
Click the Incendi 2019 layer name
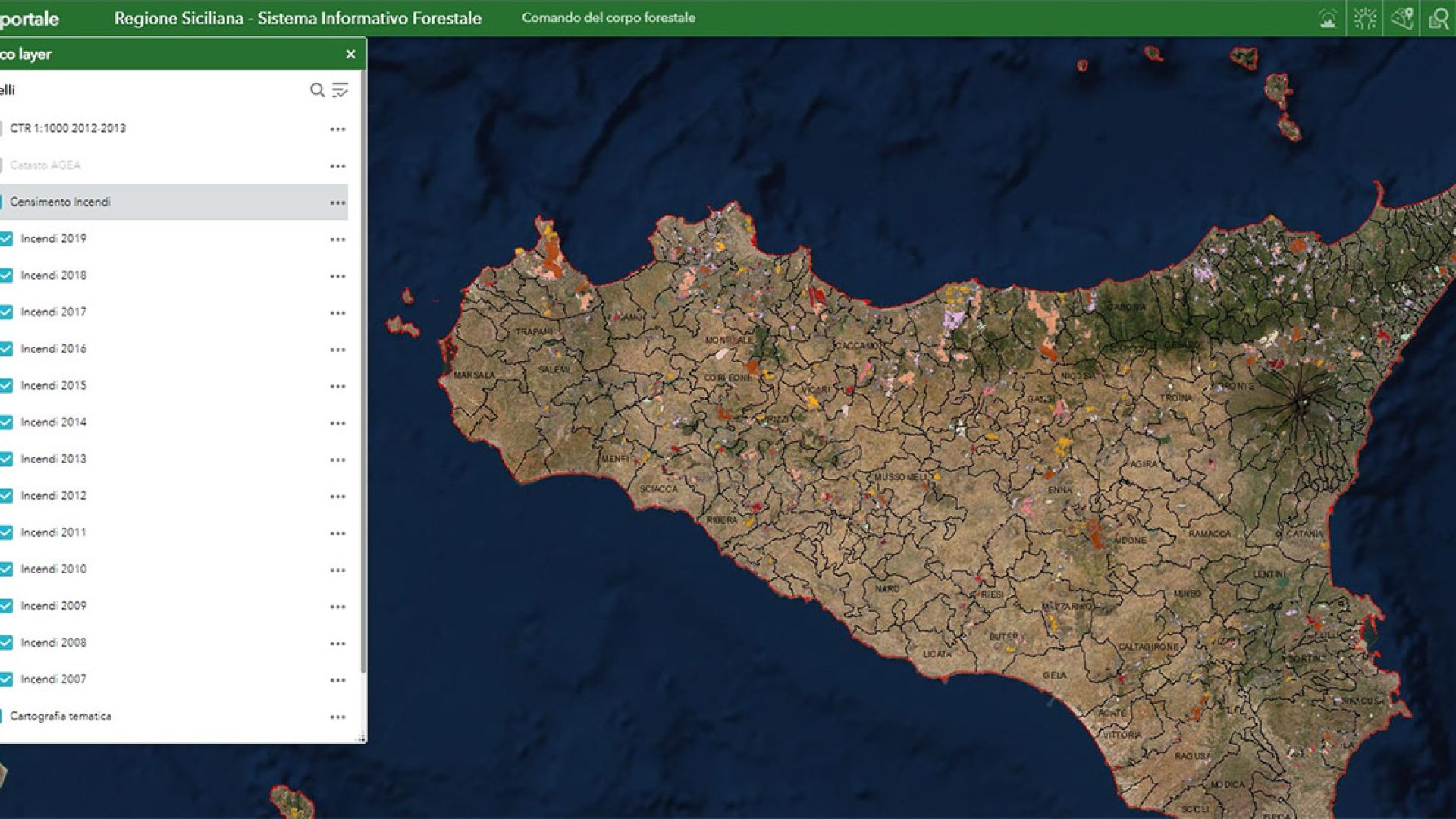coord(54,239)
